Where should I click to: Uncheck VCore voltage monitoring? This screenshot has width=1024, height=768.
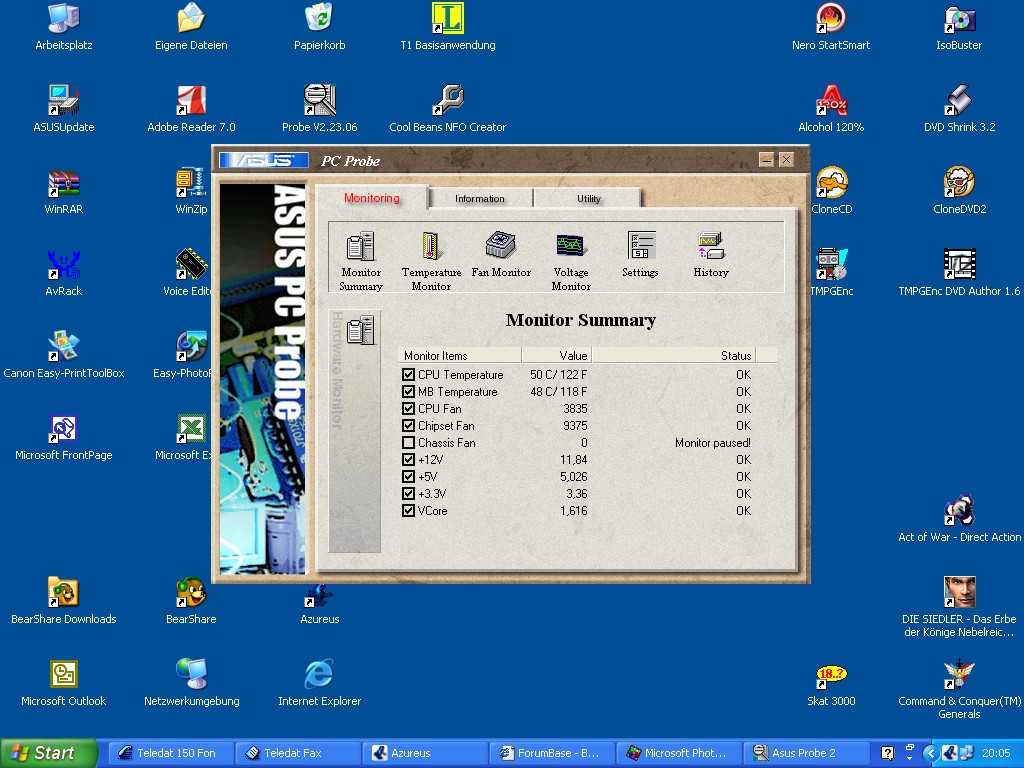[408, 510]
